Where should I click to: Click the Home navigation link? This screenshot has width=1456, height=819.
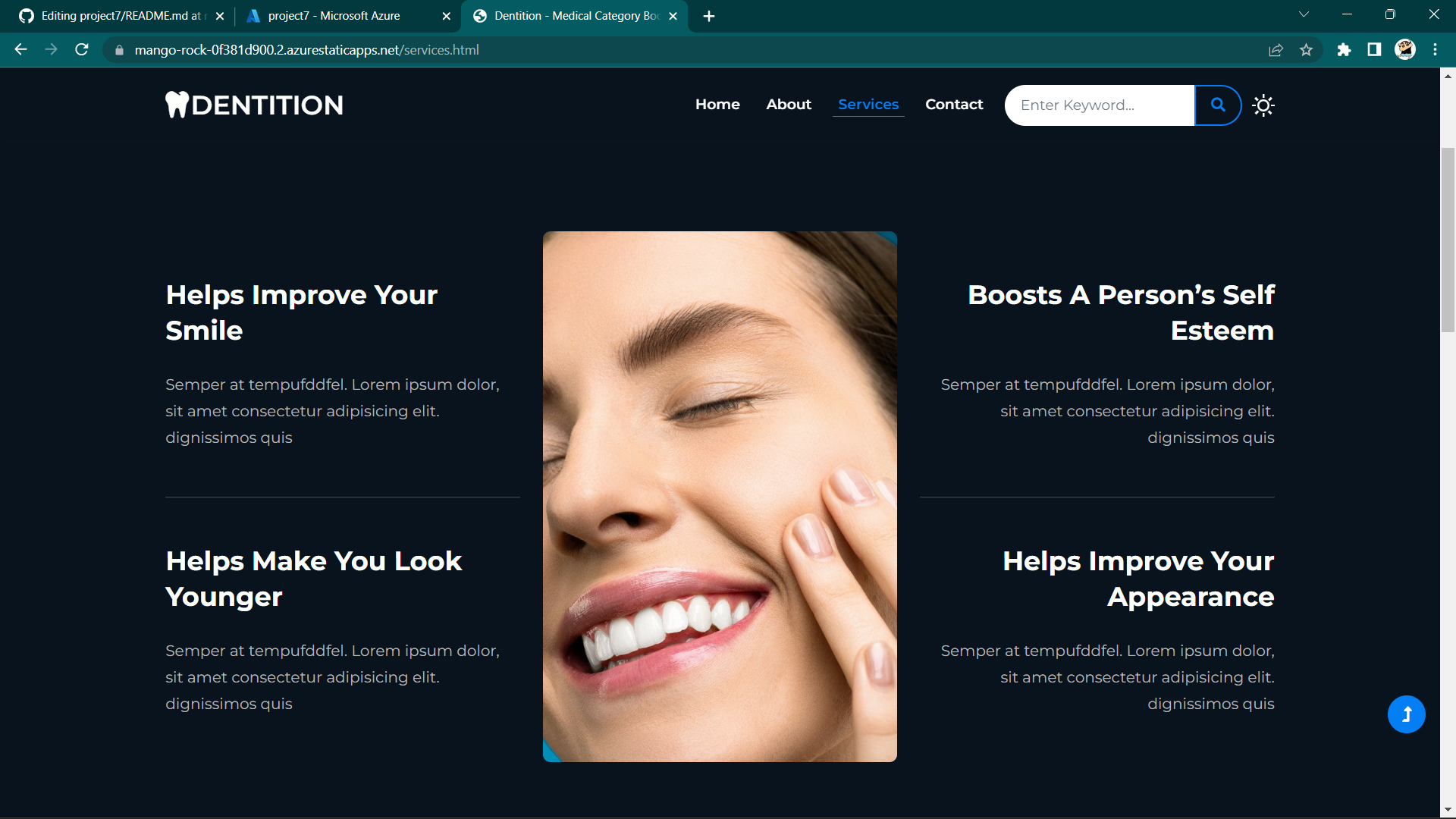pos(717,105)
